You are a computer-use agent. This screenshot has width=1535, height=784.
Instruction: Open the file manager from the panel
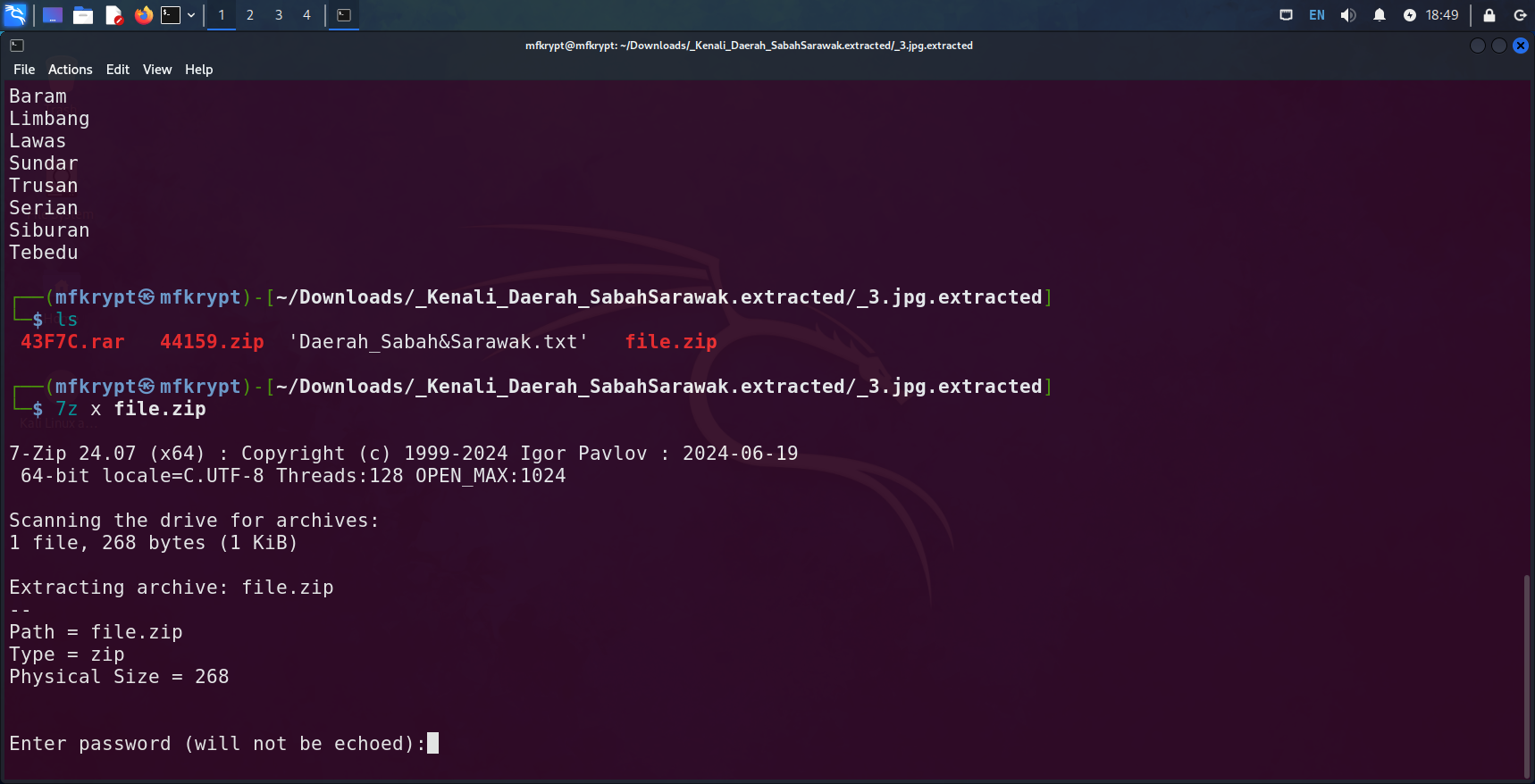(83, 15)
